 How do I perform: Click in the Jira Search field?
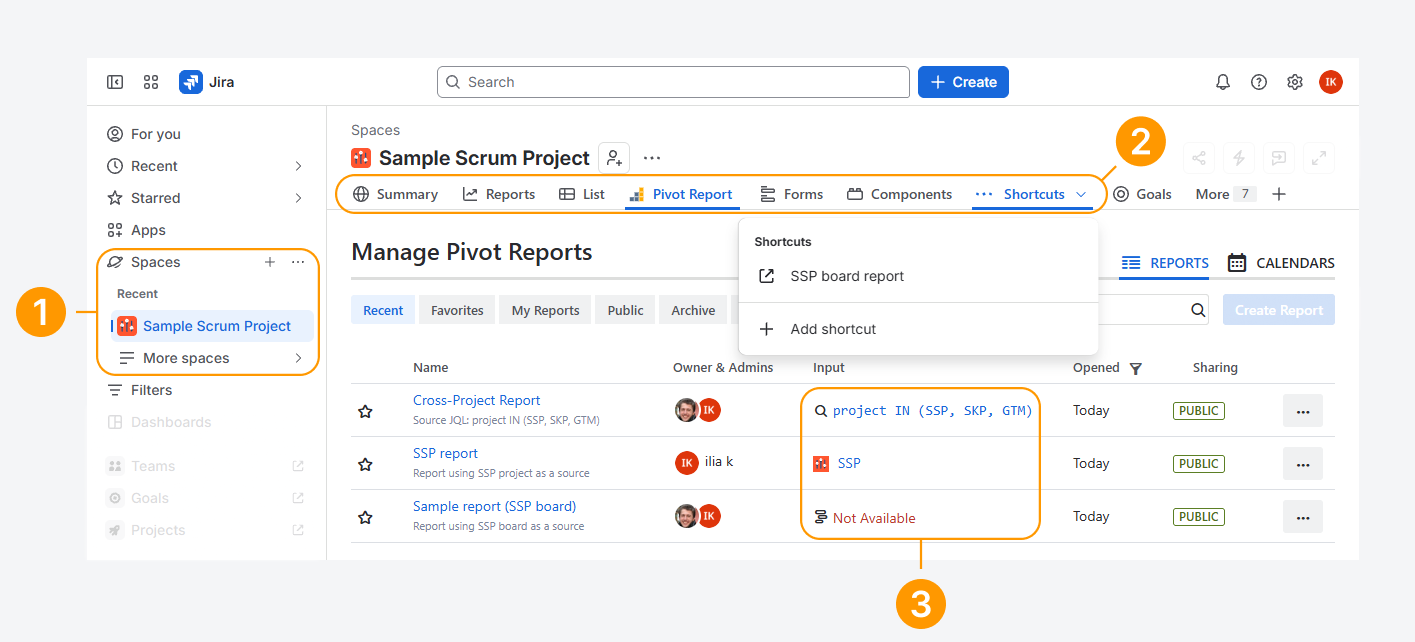(673, 82)
